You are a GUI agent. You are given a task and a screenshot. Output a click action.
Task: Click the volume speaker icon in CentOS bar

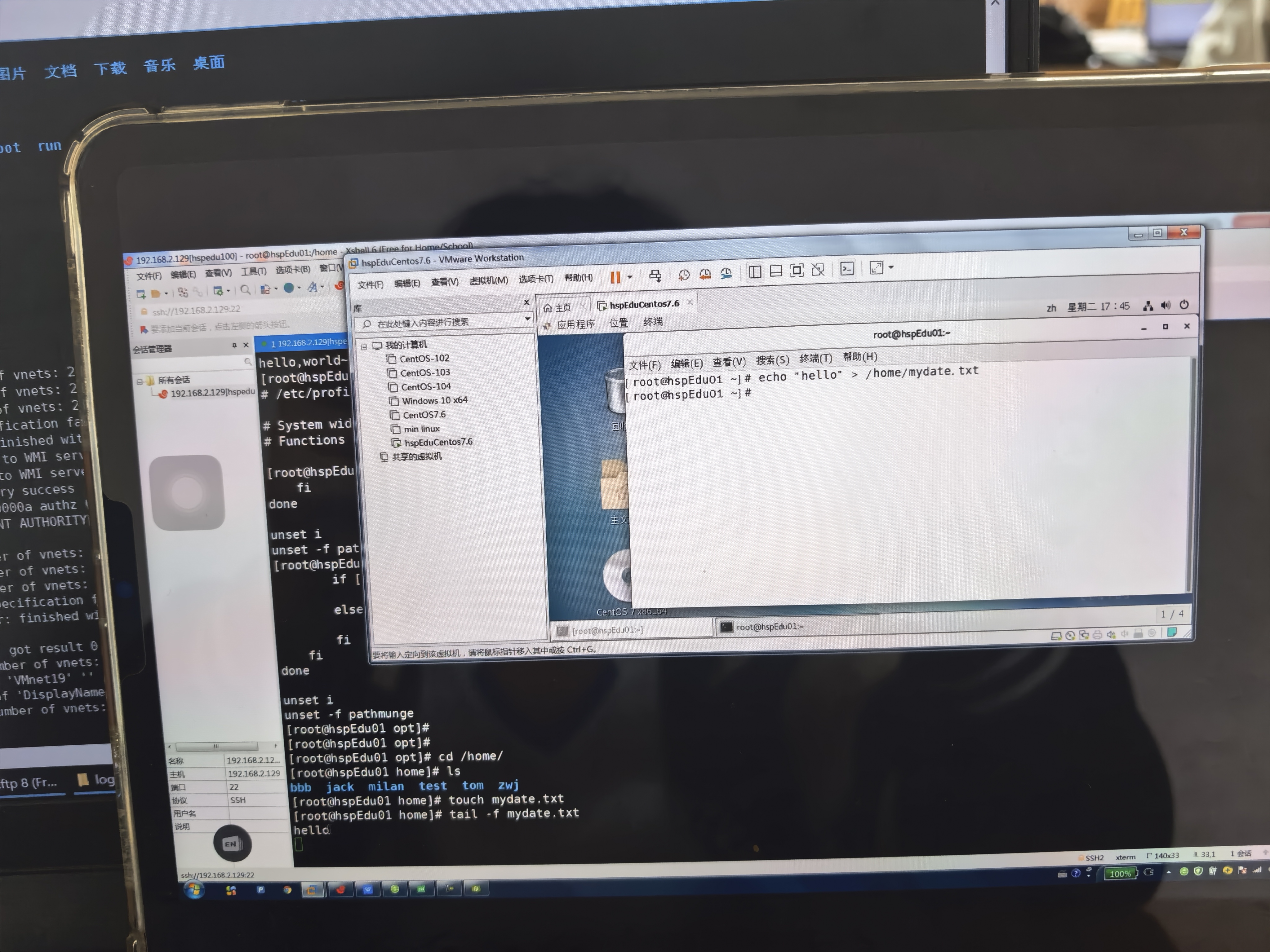pyautogui.click(x=1166, y=305)
